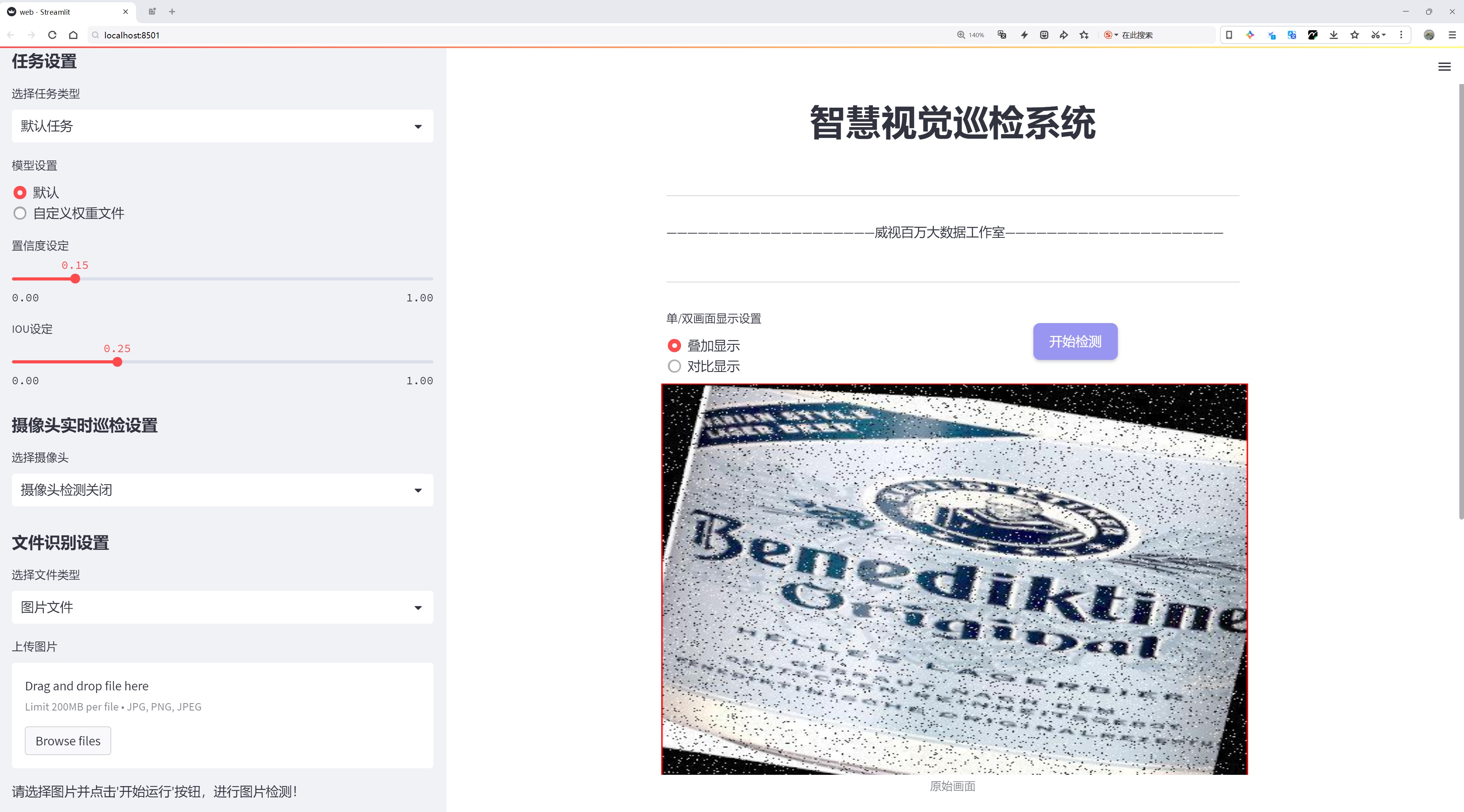Screen dimensions: 1464x812
Task: Click the Browse files button
Action: click(x=67, y=740)
